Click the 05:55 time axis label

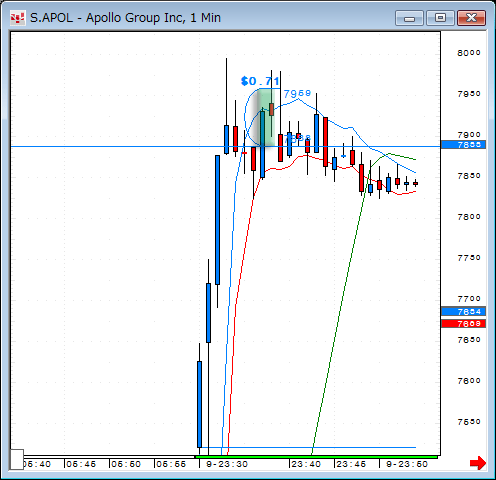coord(171,464)
